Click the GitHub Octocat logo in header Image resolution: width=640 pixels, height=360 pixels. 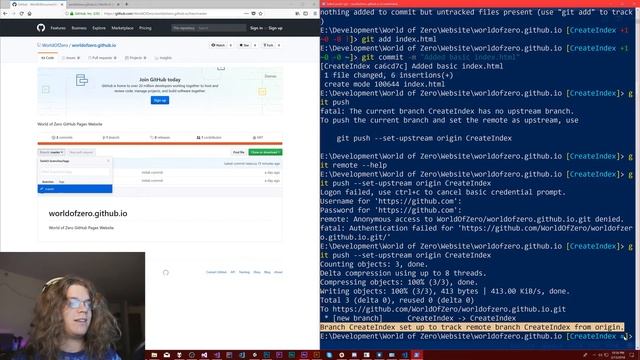click(x=41, y=28)
